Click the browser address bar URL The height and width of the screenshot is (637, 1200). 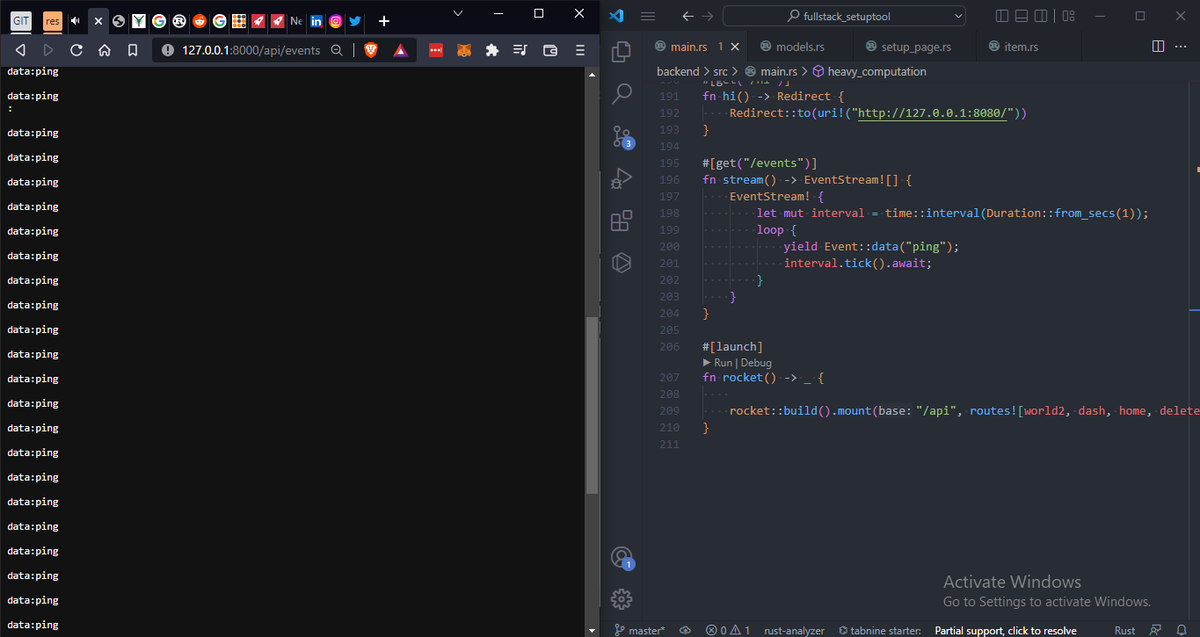(251, 50)
